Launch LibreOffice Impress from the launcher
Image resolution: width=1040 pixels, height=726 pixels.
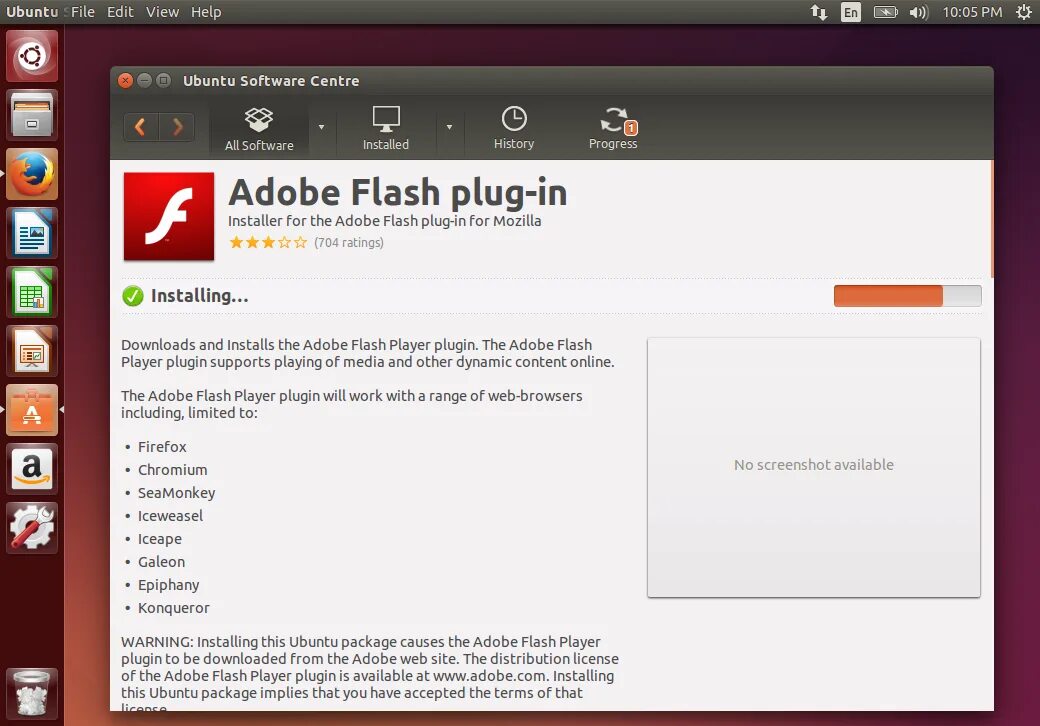pos(32,351)
